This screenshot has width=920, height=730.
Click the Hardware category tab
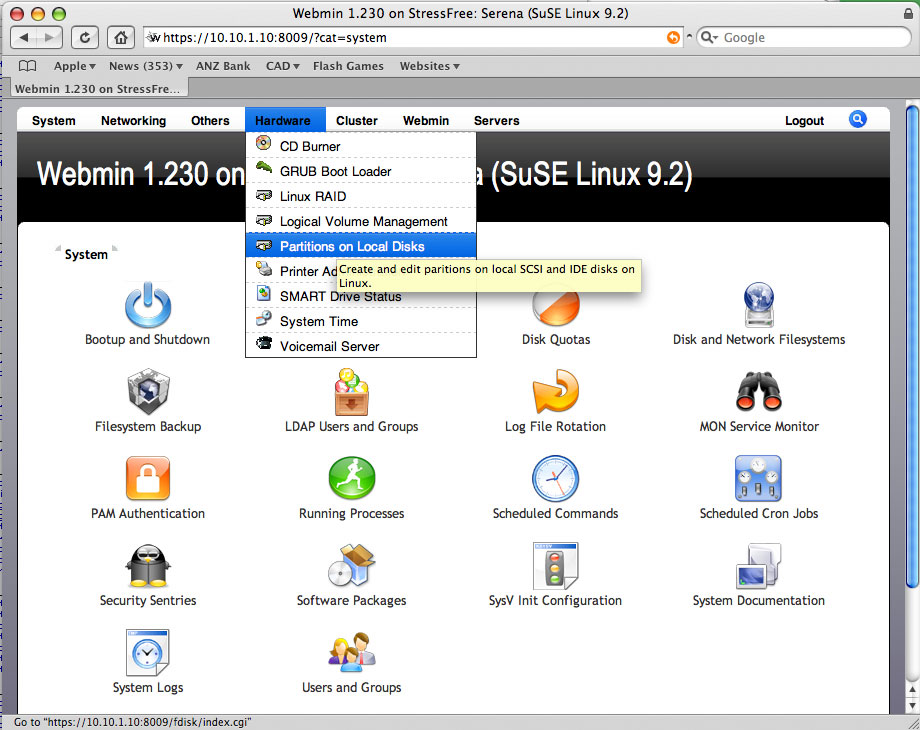pyautogui.click(x=283, y=120)
